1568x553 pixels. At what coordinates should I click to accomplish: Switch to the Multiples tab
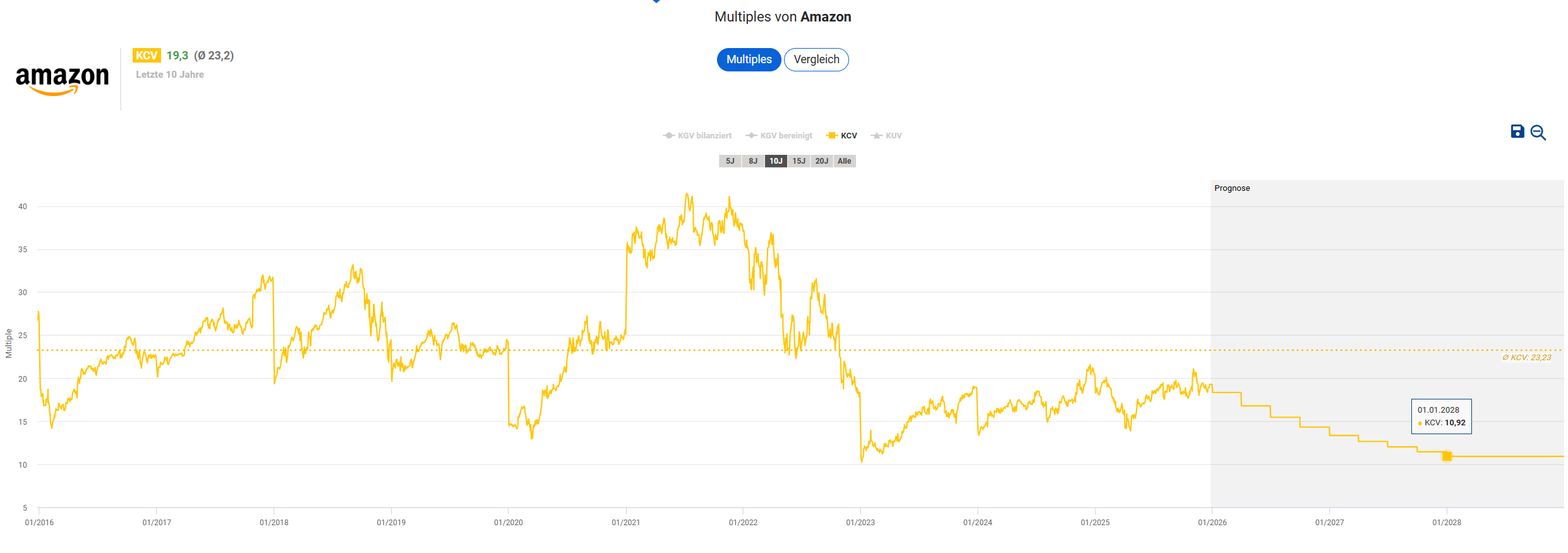coord(749,59)
